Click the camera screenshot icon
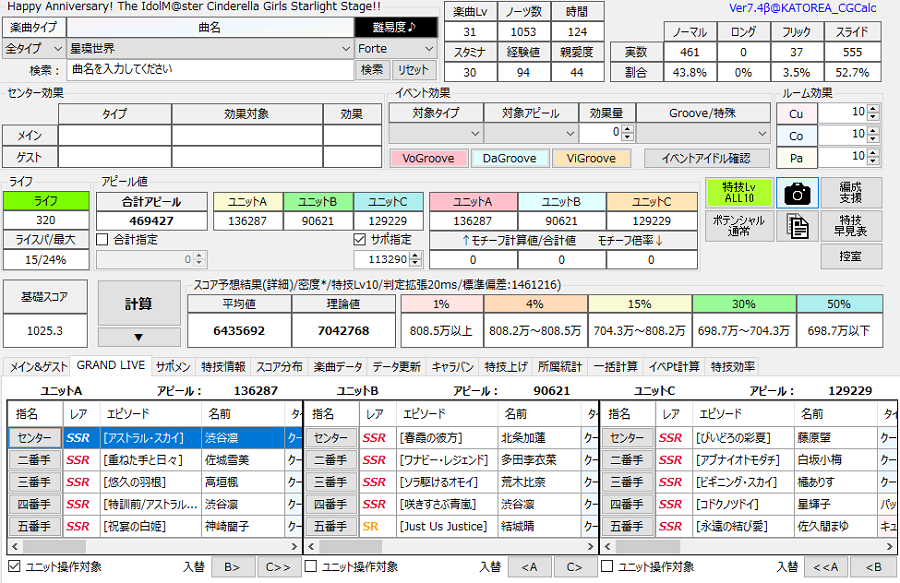 797,193
